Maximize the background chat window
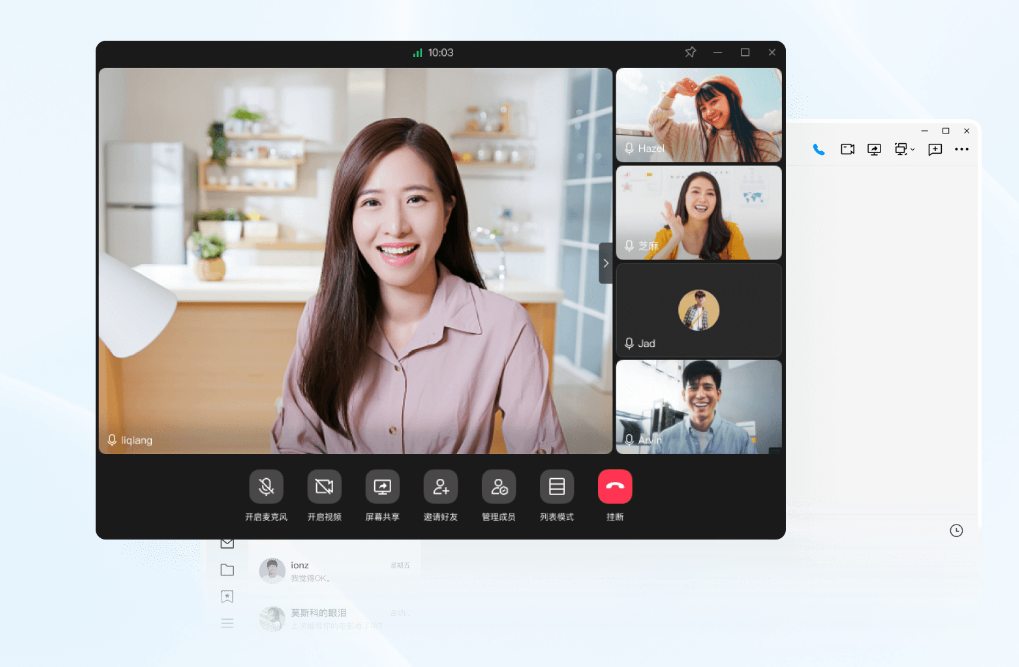This screenshot has height=667, width=1019. 946,131
